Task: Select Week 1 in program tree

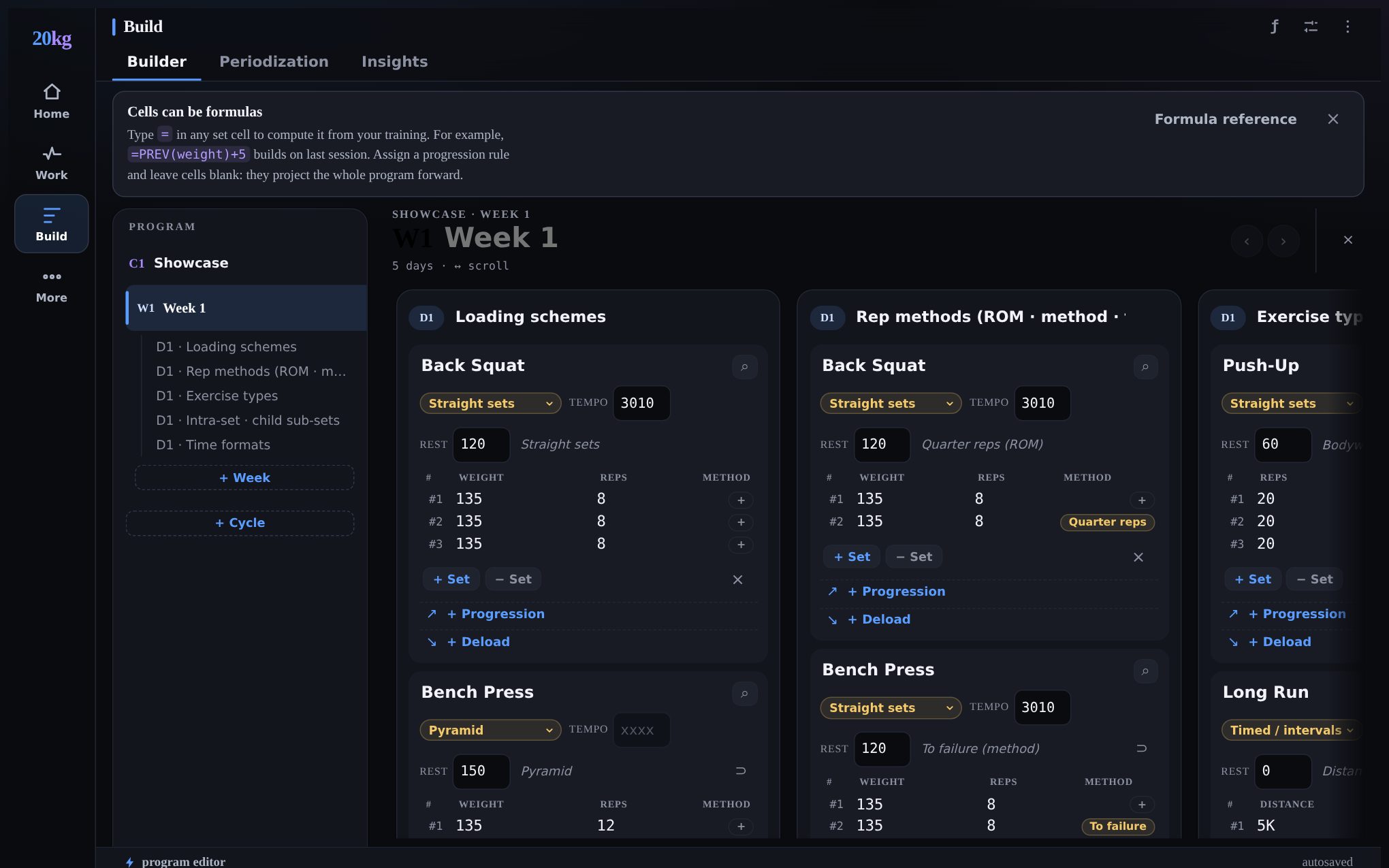Action: pyautogui.click(x=246, y=308)
